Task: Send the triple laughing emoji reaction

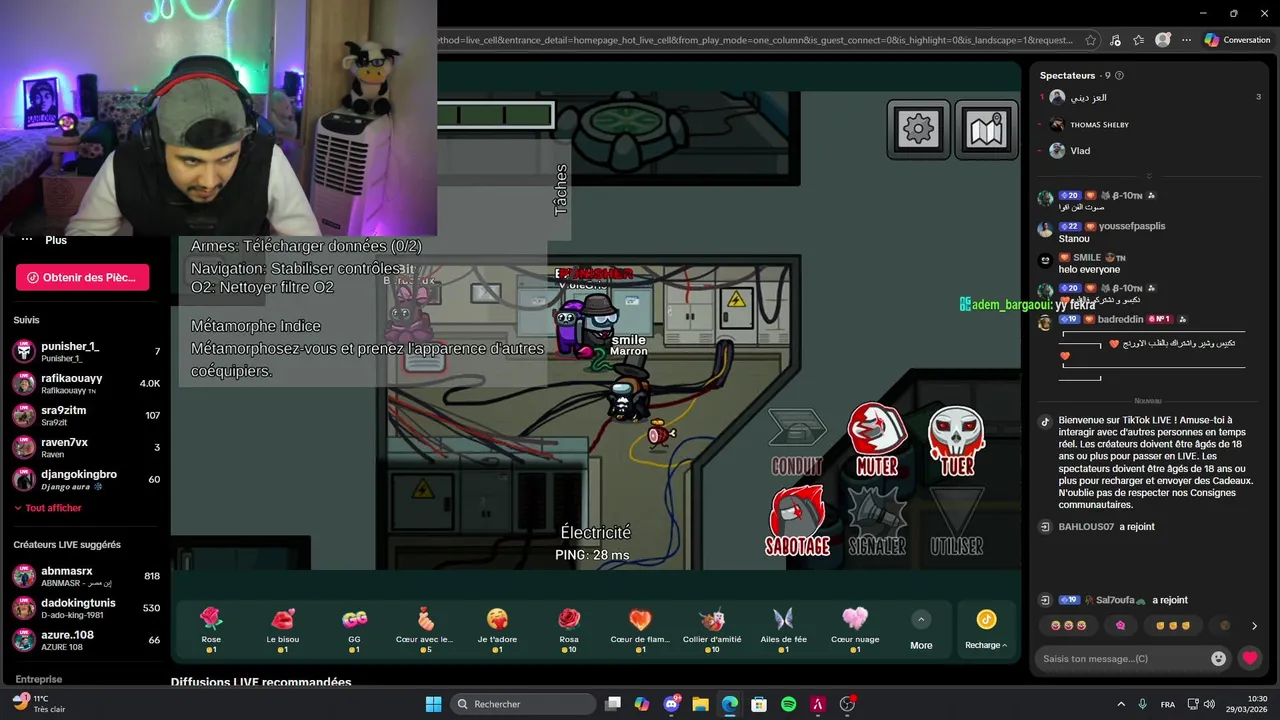Action: 1068,626
